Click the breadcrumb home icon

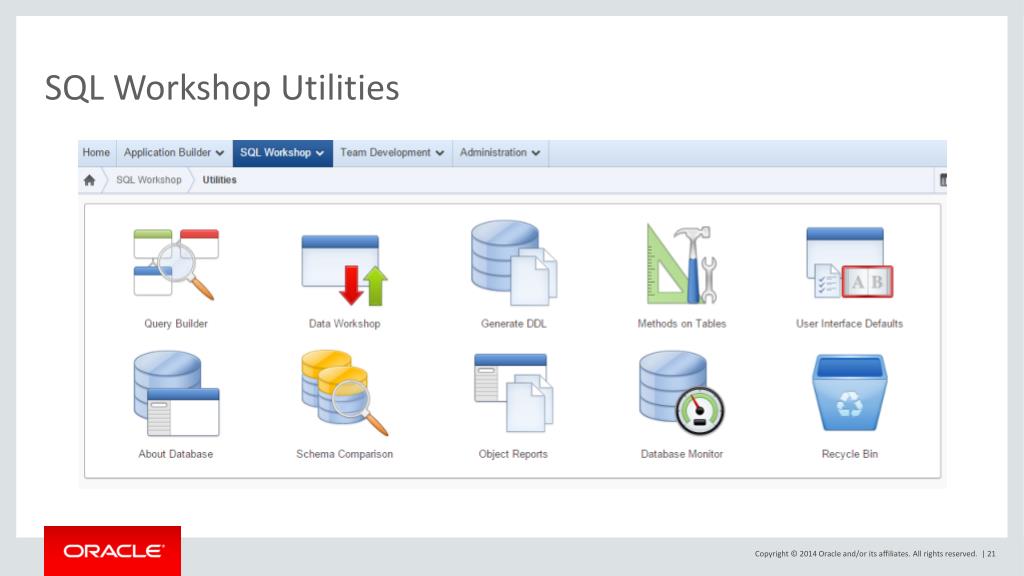[89, 180]
